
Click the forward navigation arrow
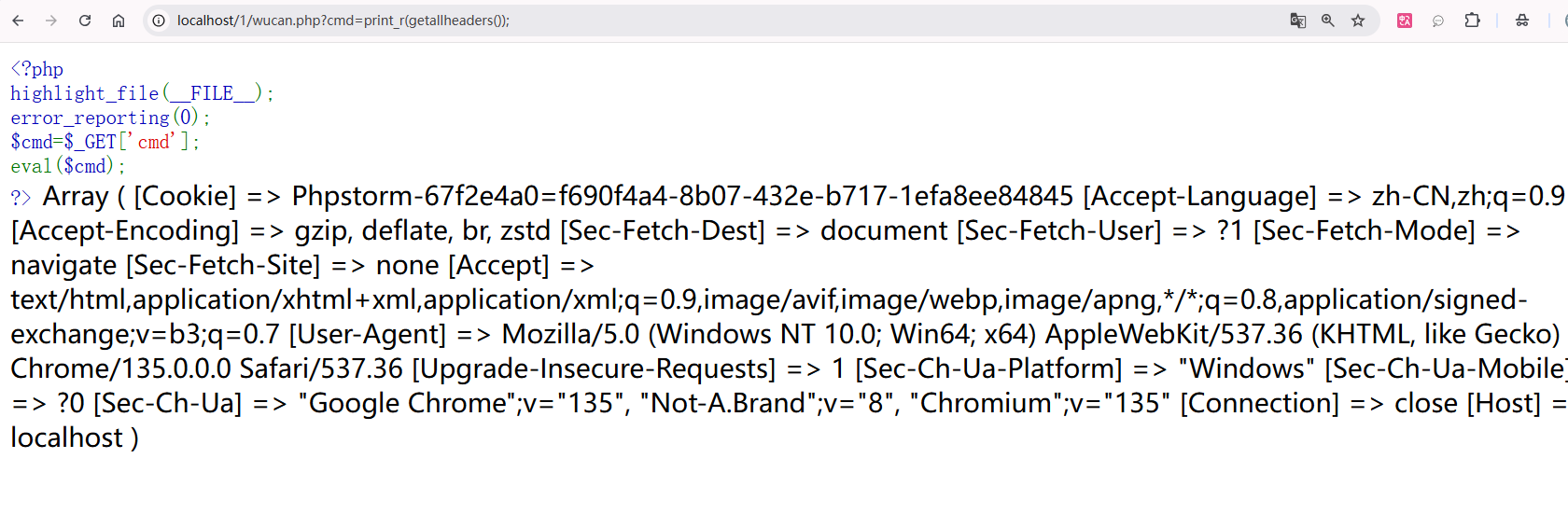click(51, 21)
